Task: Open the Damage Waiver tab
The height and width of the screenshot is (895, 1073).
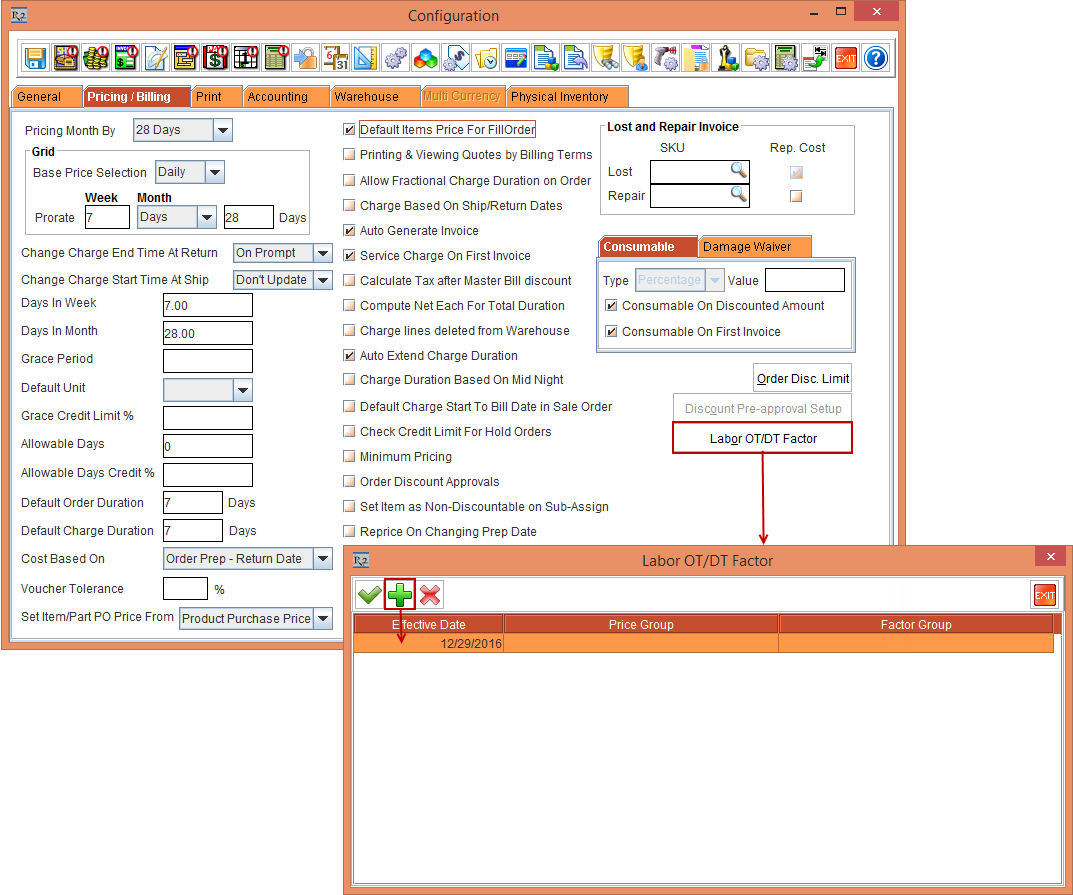Action: click(754, 247)
